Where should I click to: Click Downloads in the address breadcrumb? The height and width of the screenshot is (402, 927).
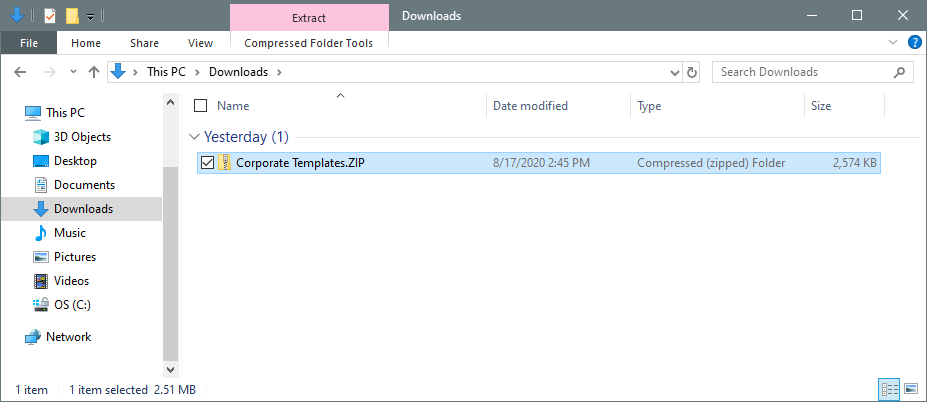[238, 72]
